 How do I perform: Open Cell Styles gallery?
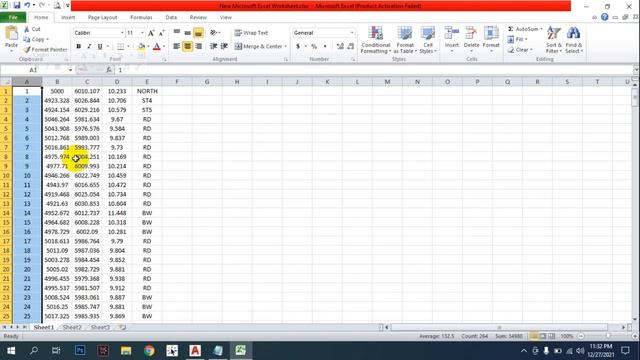[x=428, y=40]
